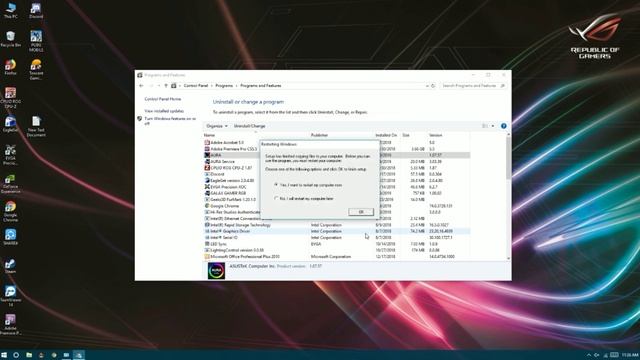Click OK in the Restarting Windows dialog
Screen dimensions: 640x360
(361, 212)
